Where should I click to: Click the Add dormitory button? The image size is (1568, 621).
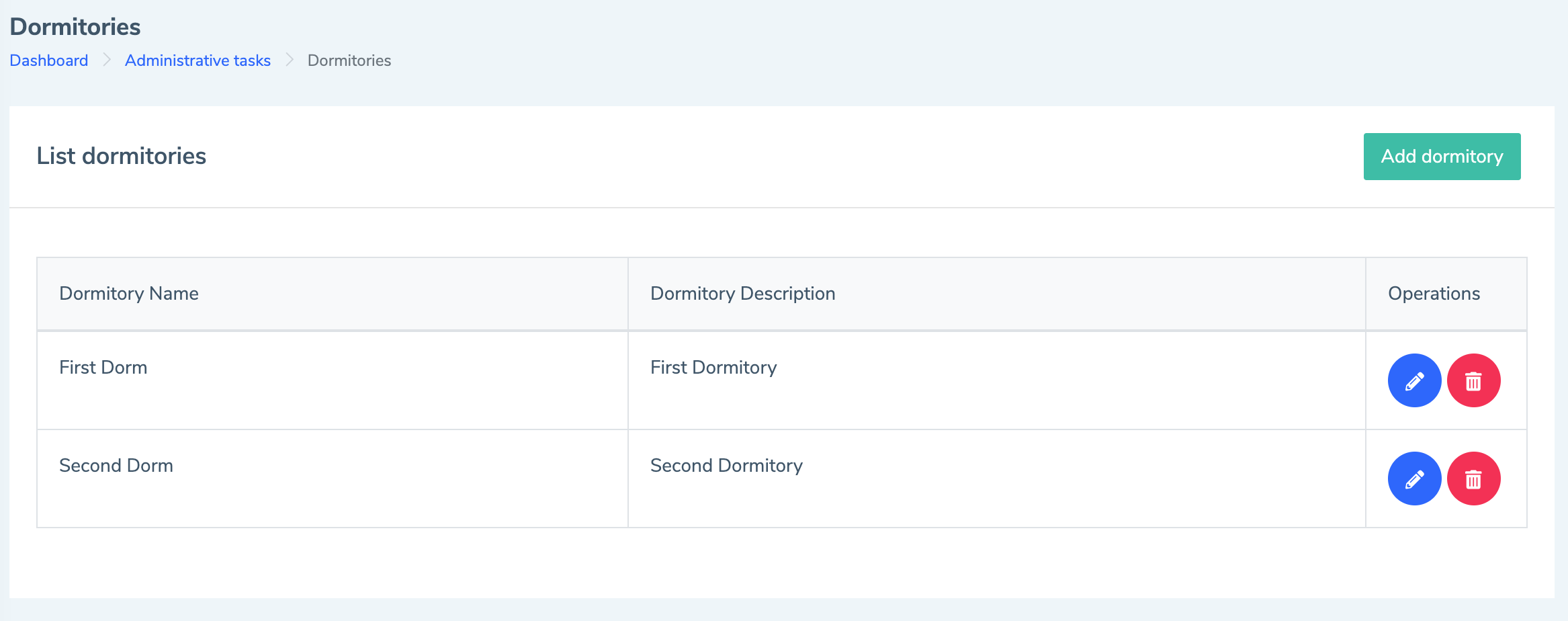click(x=1442, y=157)
